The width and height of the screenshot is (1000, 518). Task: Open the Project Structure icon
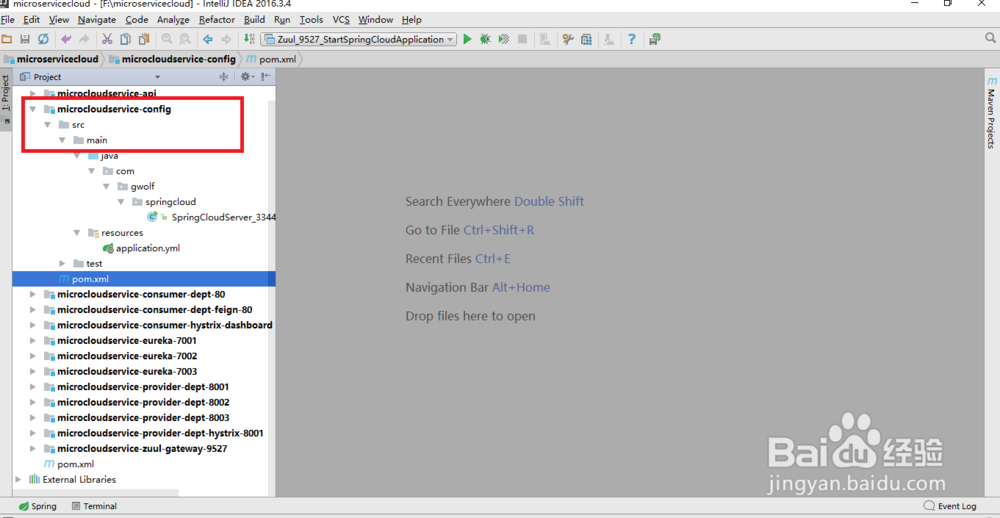[x=586, y=40]
